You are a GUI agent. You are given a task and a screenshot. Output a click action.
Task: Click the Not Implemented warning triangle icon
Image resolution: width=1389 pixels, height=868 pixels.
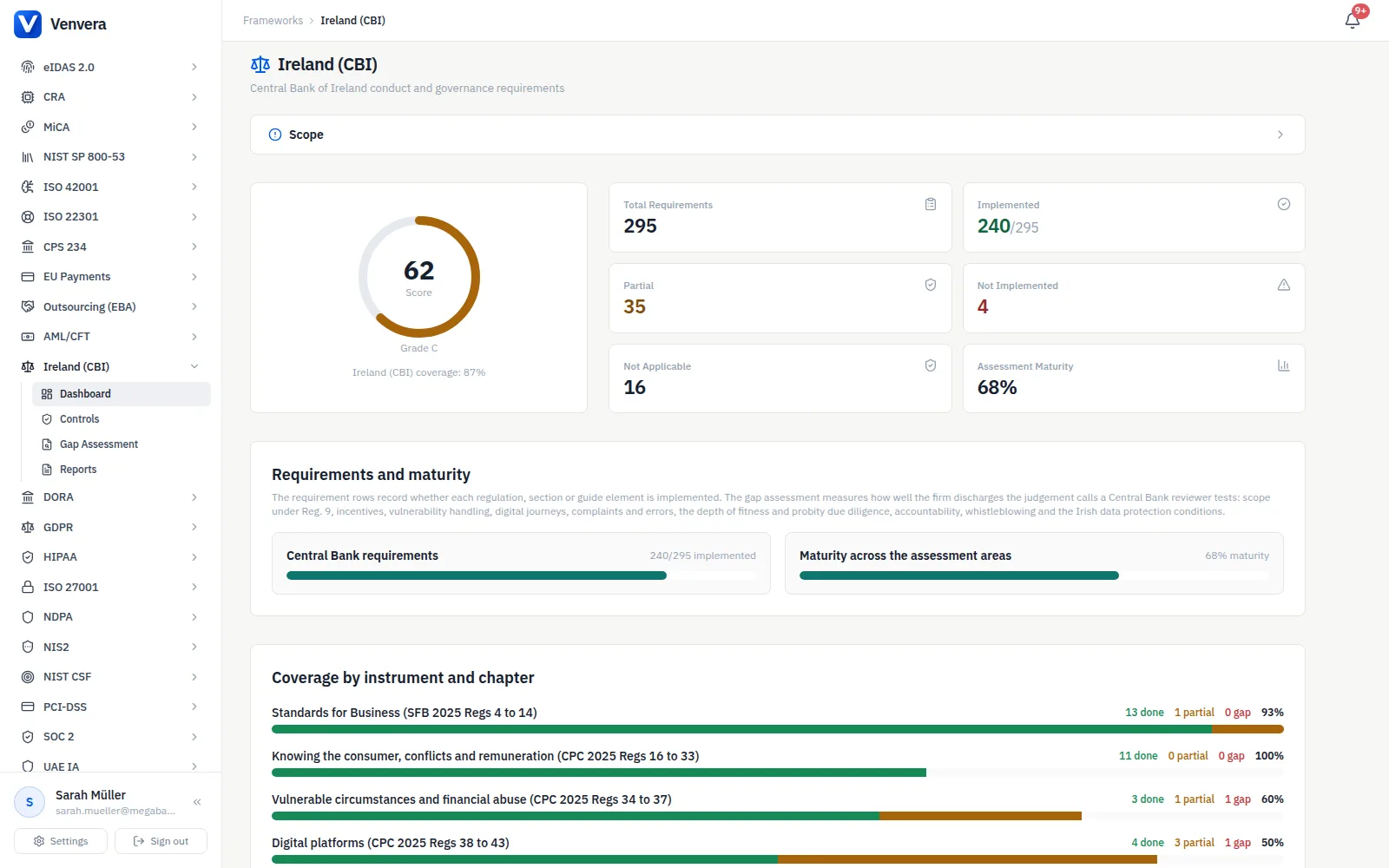(x=1284, y=285)
